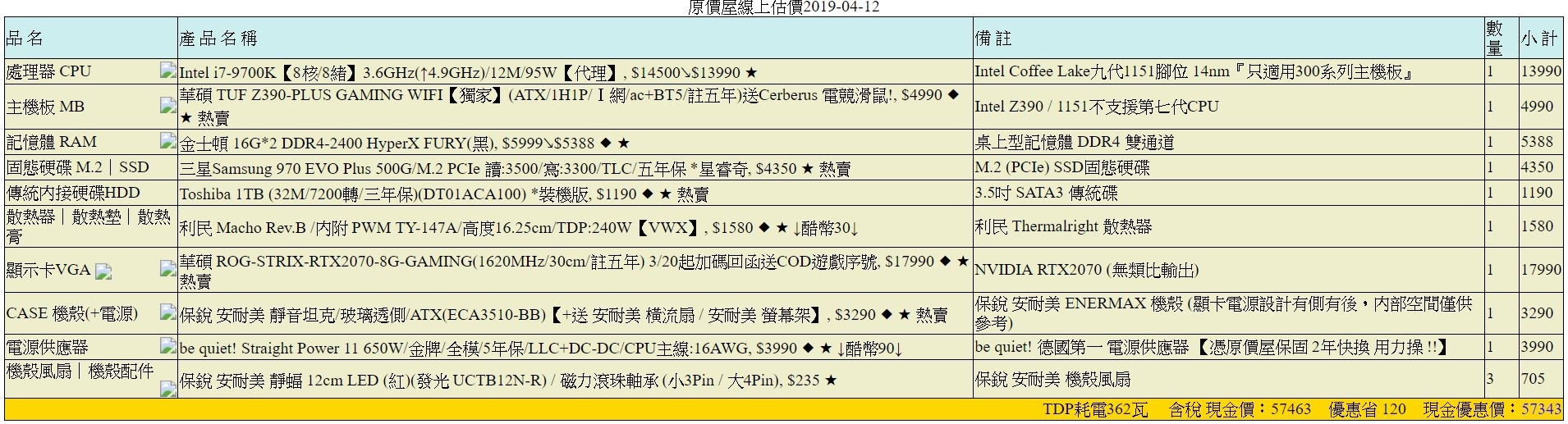The width and height of the screenshot is (1568, 424).
Task: Click the 利民 Macho Rev.B cooler product
Action: click(x=519, y=227)
